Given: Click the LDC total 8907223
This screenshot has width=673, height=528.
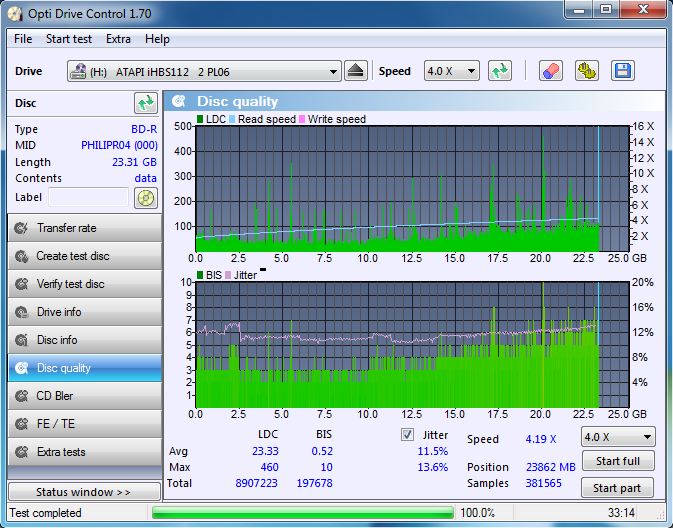Looking at the screenshot, I should point(257,483).
